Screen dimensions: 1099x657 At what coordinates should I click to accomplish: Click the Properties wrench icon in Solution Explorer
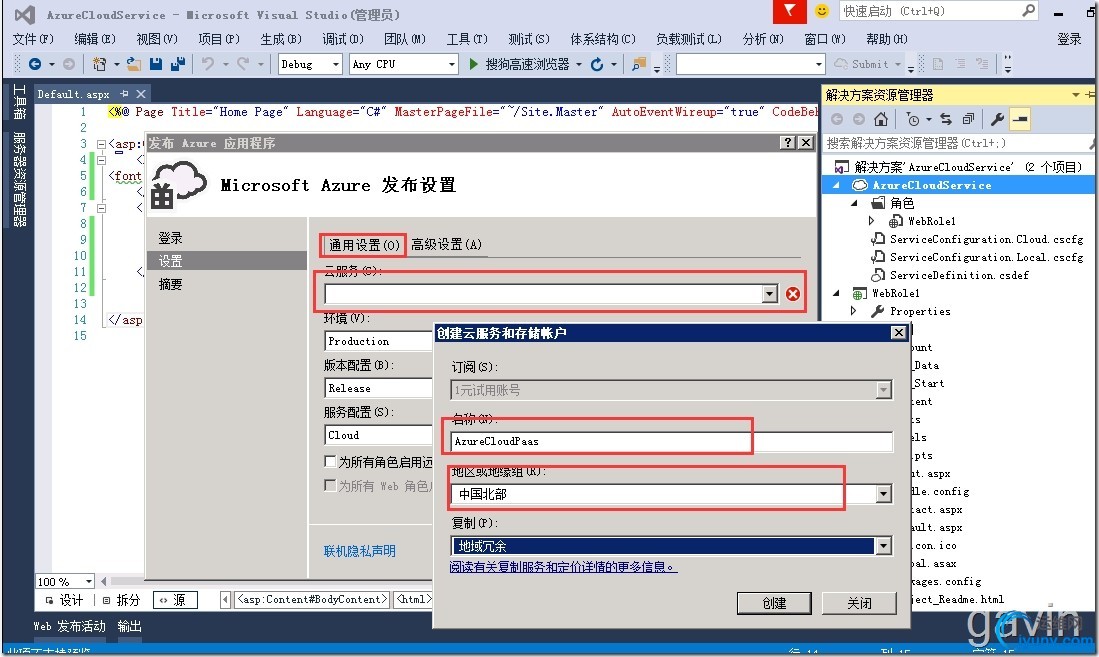click(x=997, y=119)
